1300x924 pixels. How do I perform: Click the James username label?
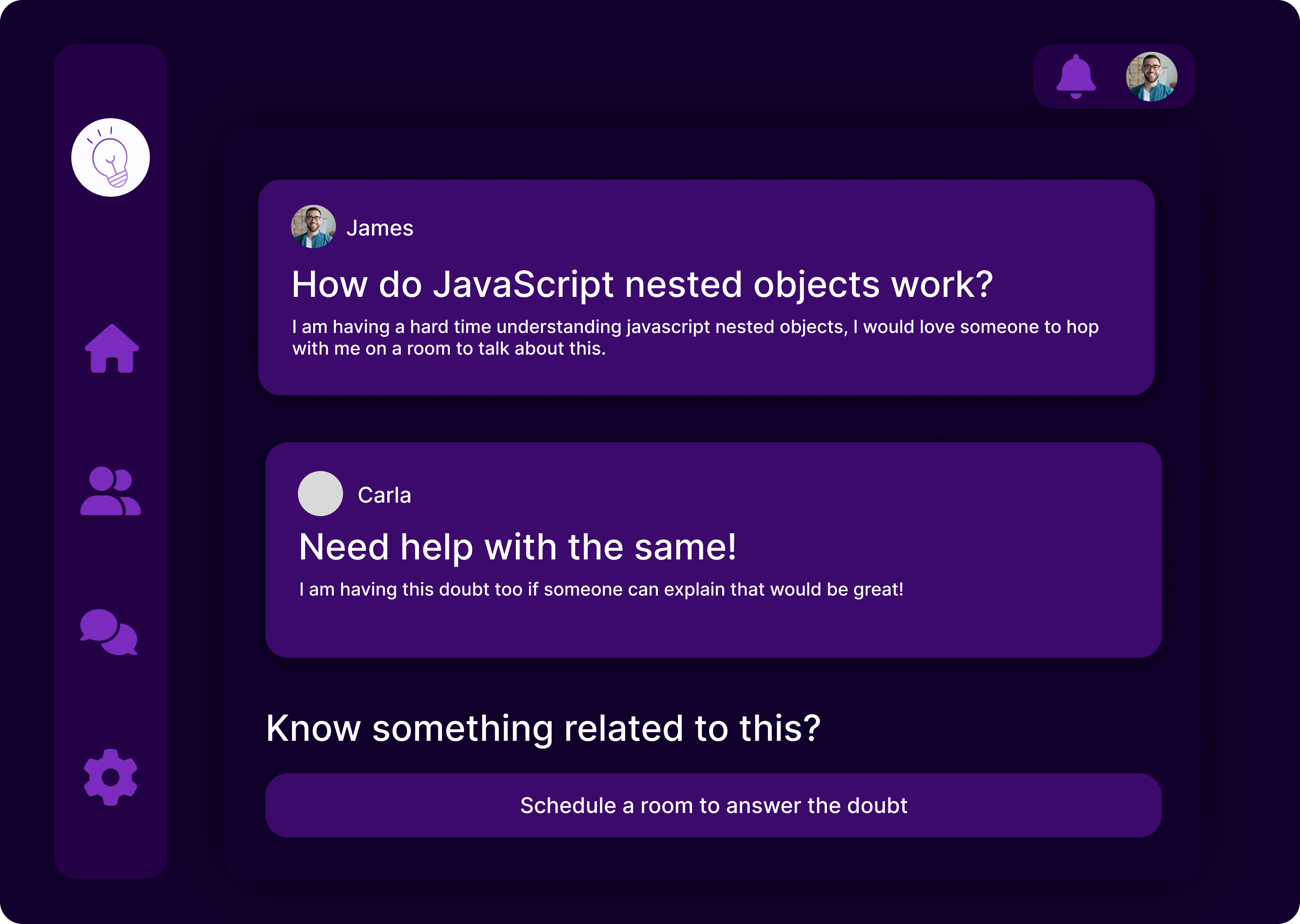pos(380,228)
